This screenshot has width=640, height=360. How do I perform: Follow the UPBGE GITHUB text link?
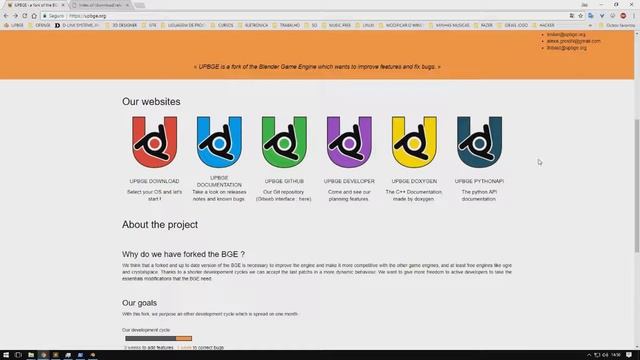(x=284, y=181)
